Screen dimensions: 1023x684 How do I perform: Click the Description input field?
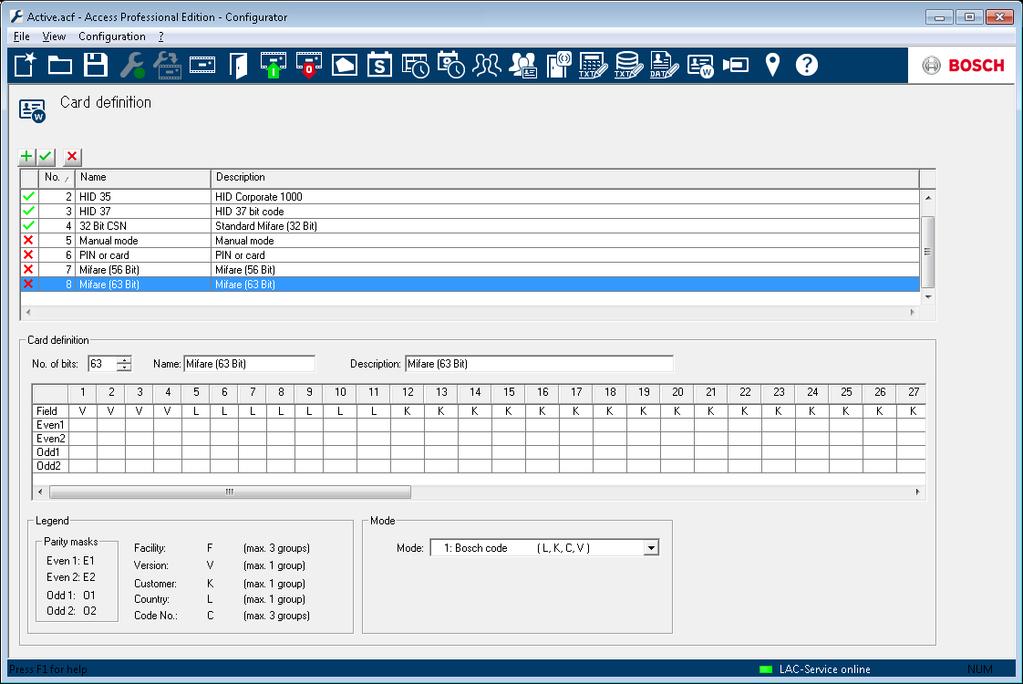539,364
